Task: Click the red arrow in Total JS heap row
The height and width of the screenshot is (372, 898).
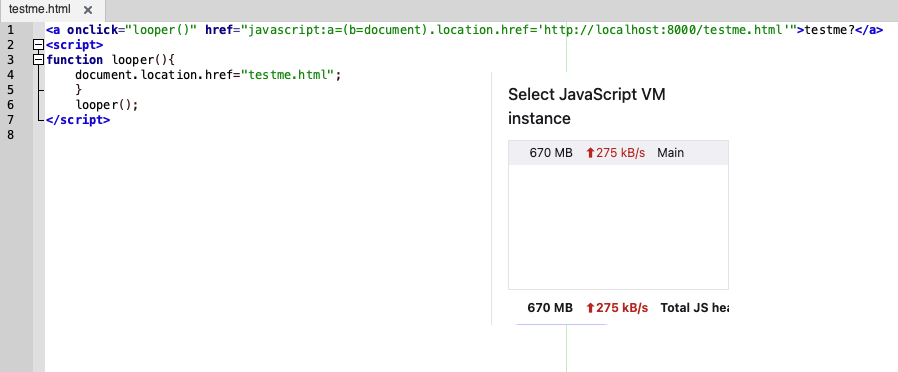Action: [590, 308]
